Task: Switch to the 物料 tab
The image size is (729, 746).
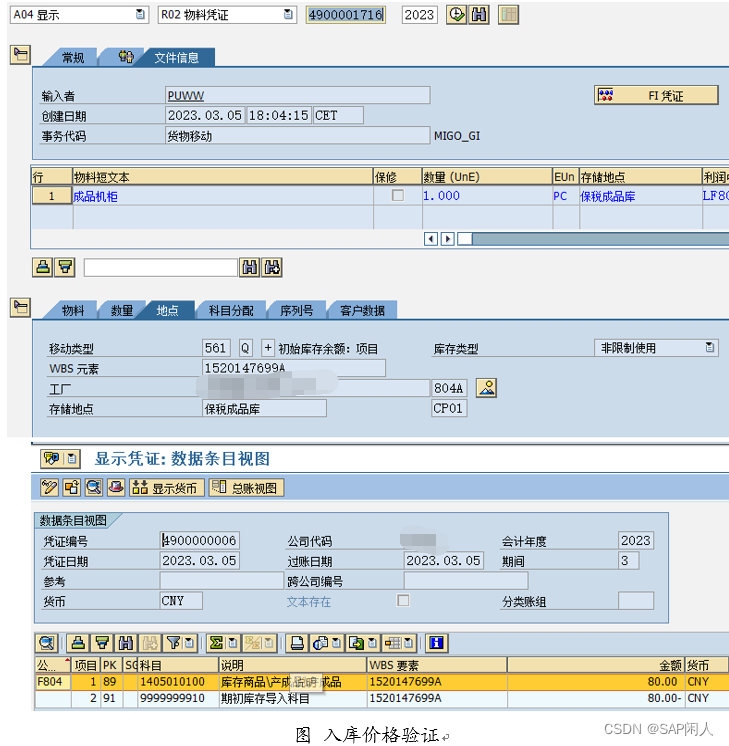Action: [x=72, y=311]
